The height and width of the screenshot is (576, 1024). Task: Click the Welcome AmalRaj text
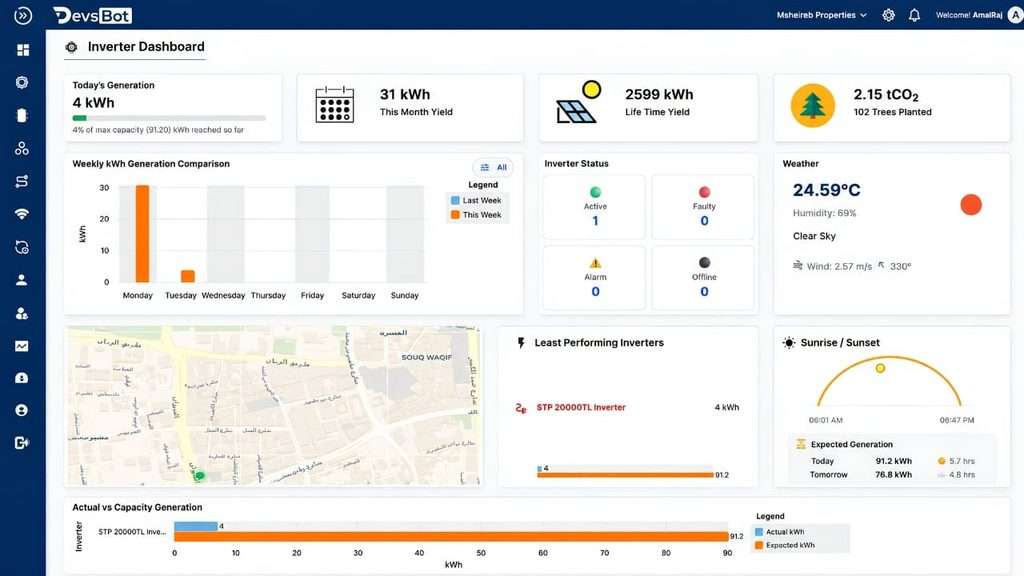(969, 15)
